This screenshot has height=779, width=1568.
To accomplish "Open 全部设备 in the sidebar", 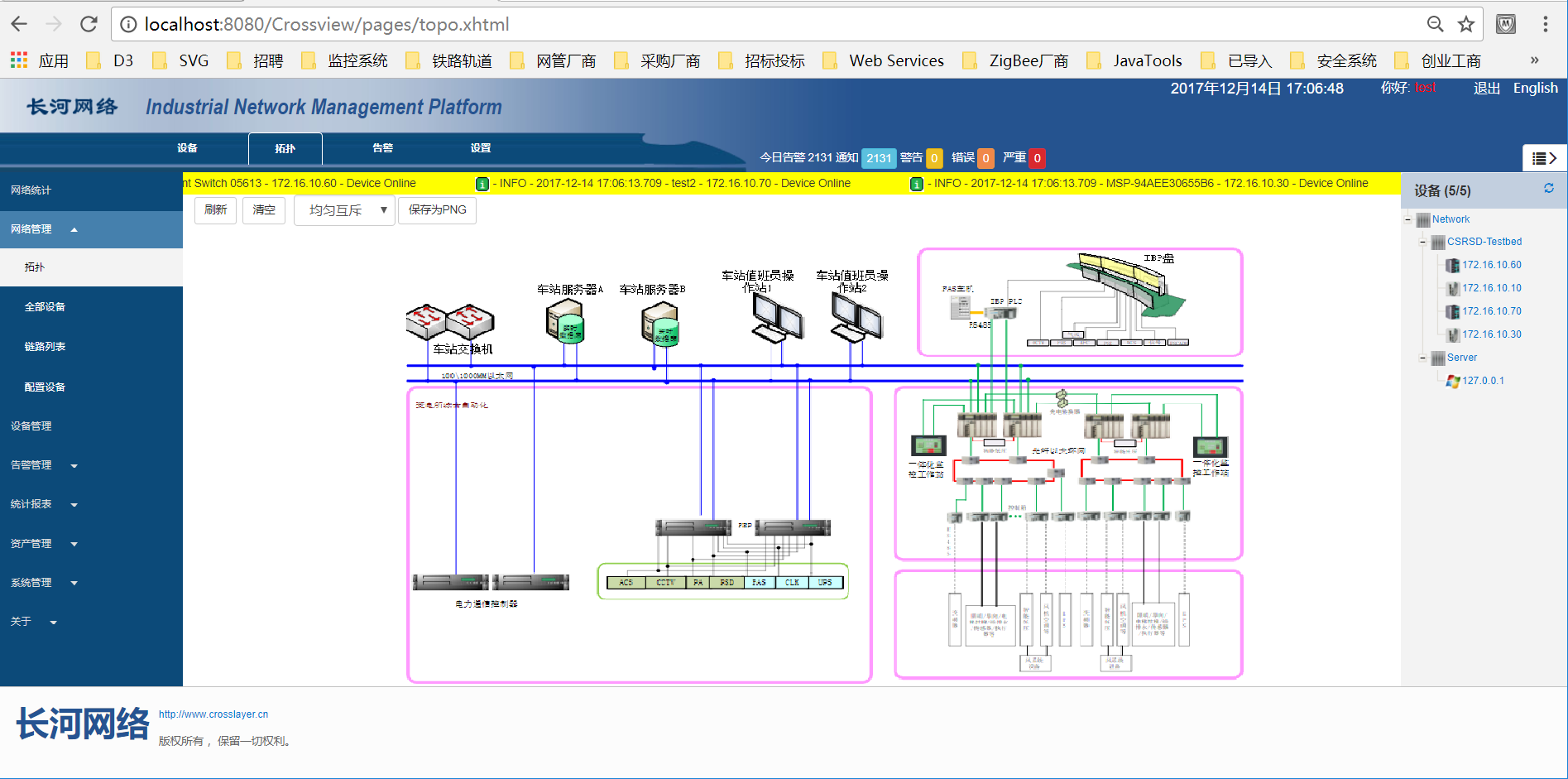I will (x=45, y=307).
